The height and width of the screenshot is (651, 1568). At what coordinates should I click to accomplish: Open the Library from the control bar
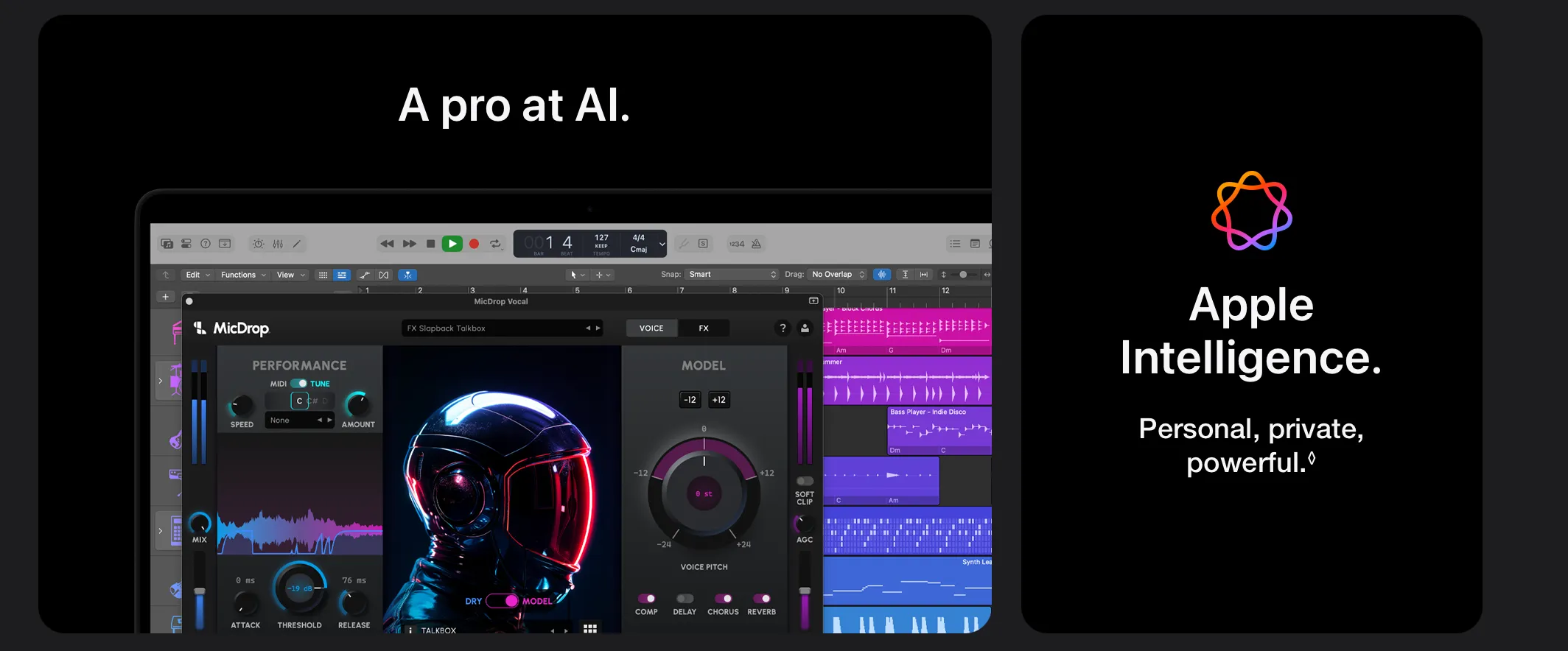click(167, 244)
